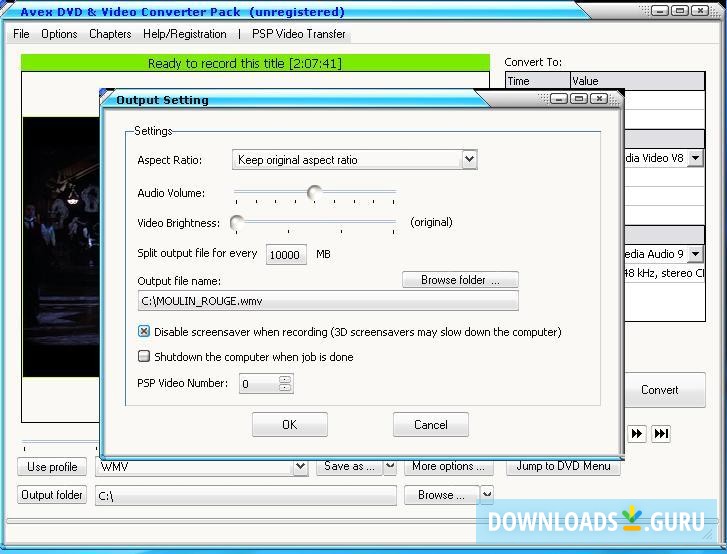This screenshot has height=554, width=727.
Task: Increase the PSP Video Number spinner
Action: [285, 379]
